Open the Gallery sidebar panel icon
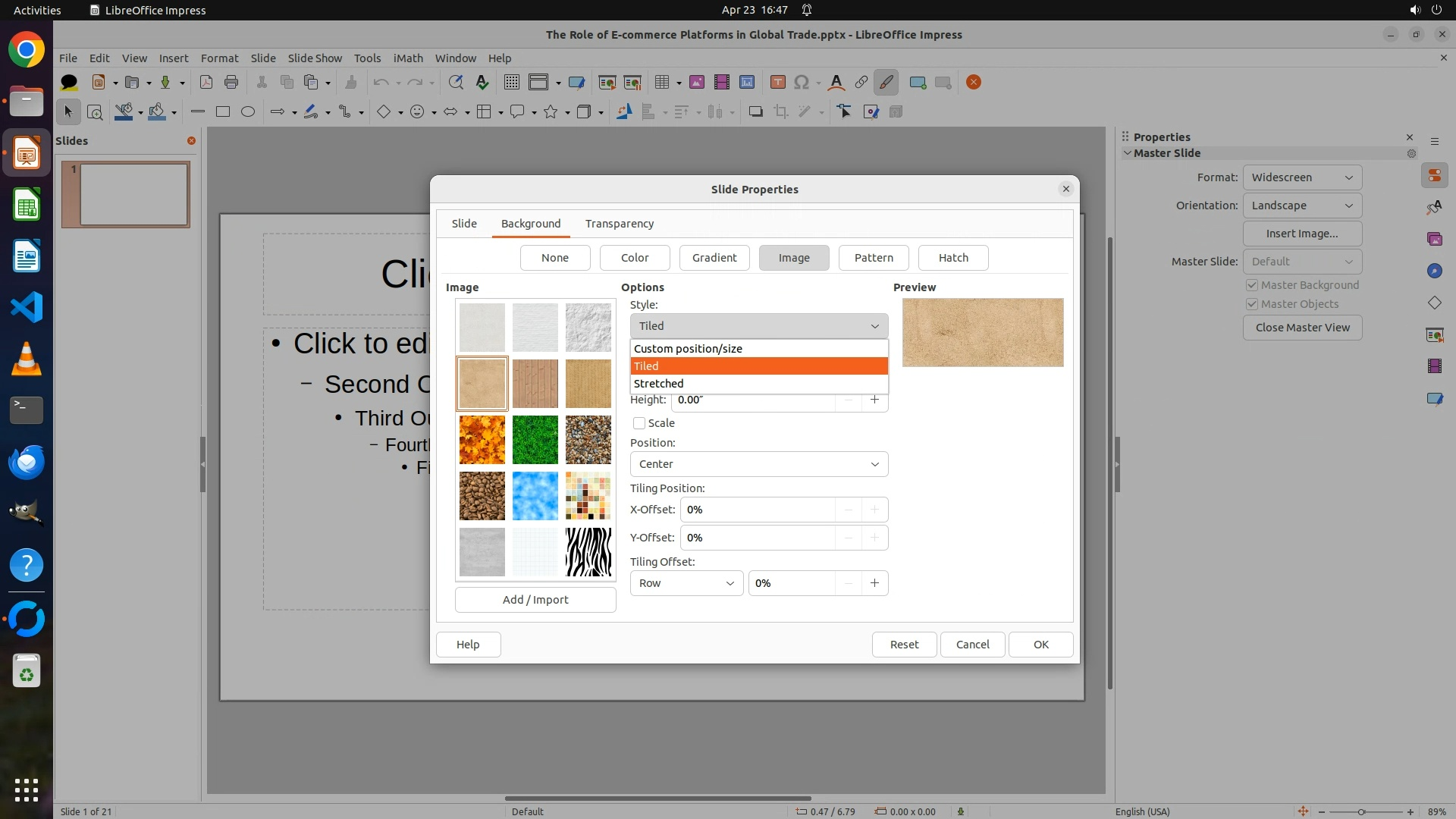The width and height of the screenshot is (1456, 819). coord(1434,239)
